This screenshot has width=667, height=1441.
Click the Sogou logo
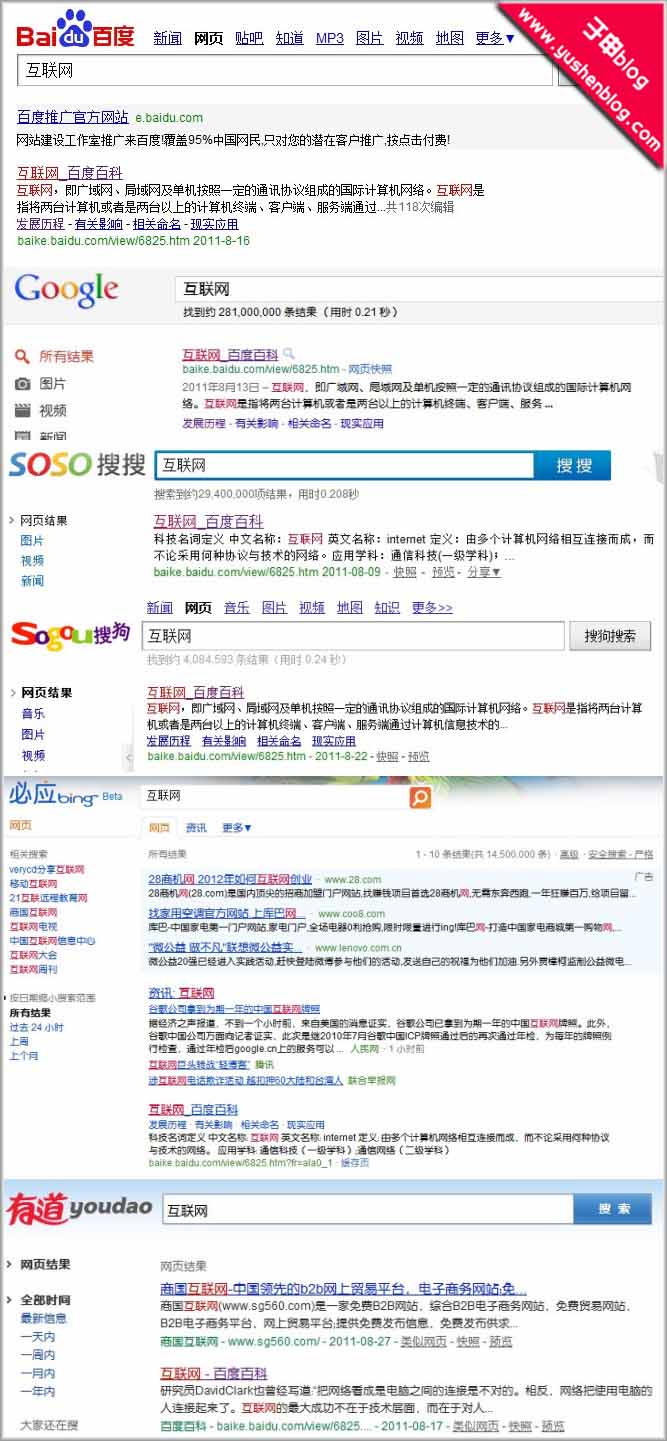tap(70, 634)
